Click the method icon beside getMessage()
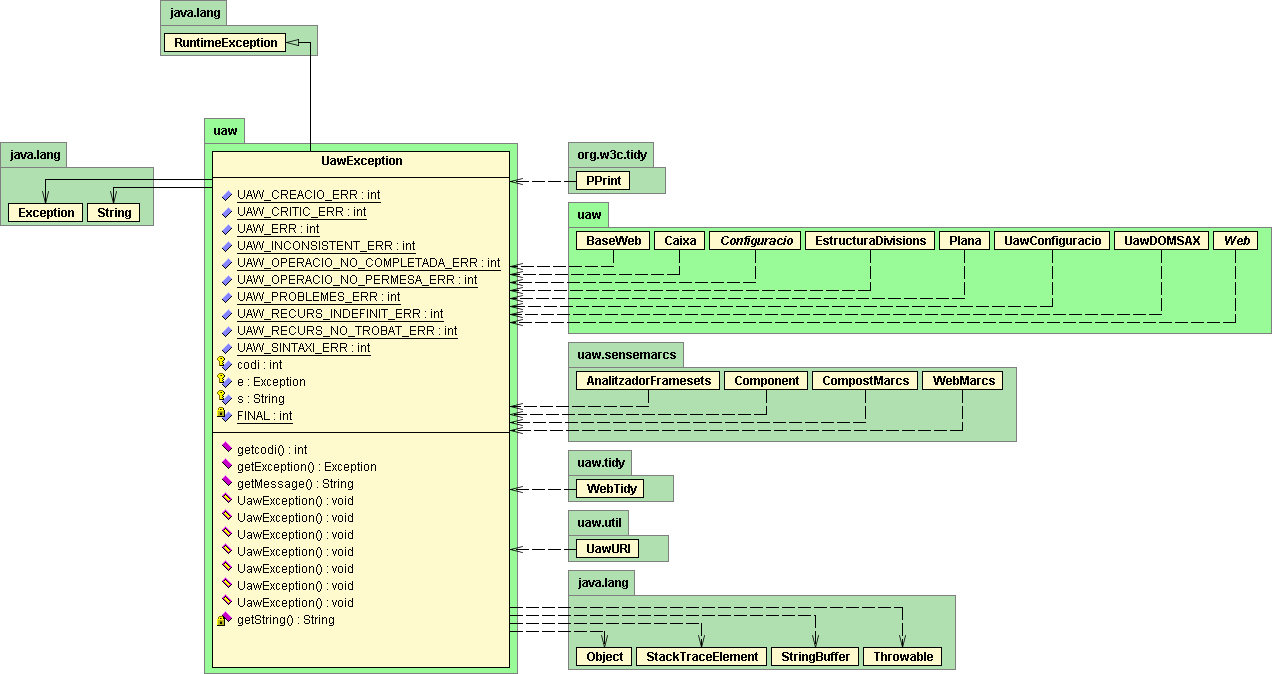The width and height of the screenshot is (1272, 674). 226,484
